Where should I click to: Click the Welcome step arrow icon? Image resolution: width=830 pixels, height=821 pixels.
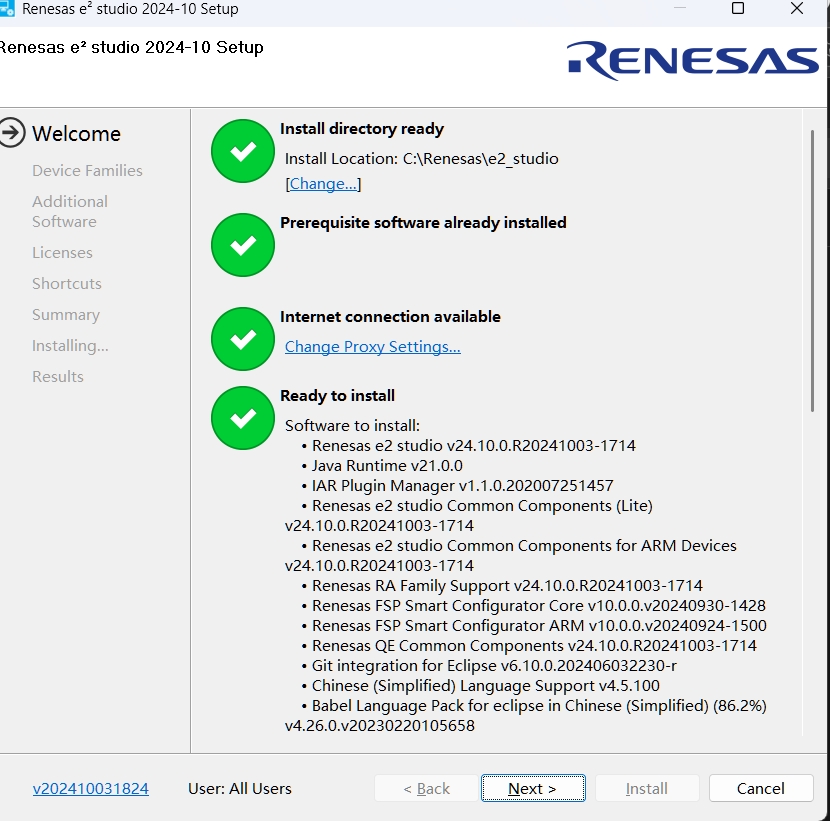12,133
